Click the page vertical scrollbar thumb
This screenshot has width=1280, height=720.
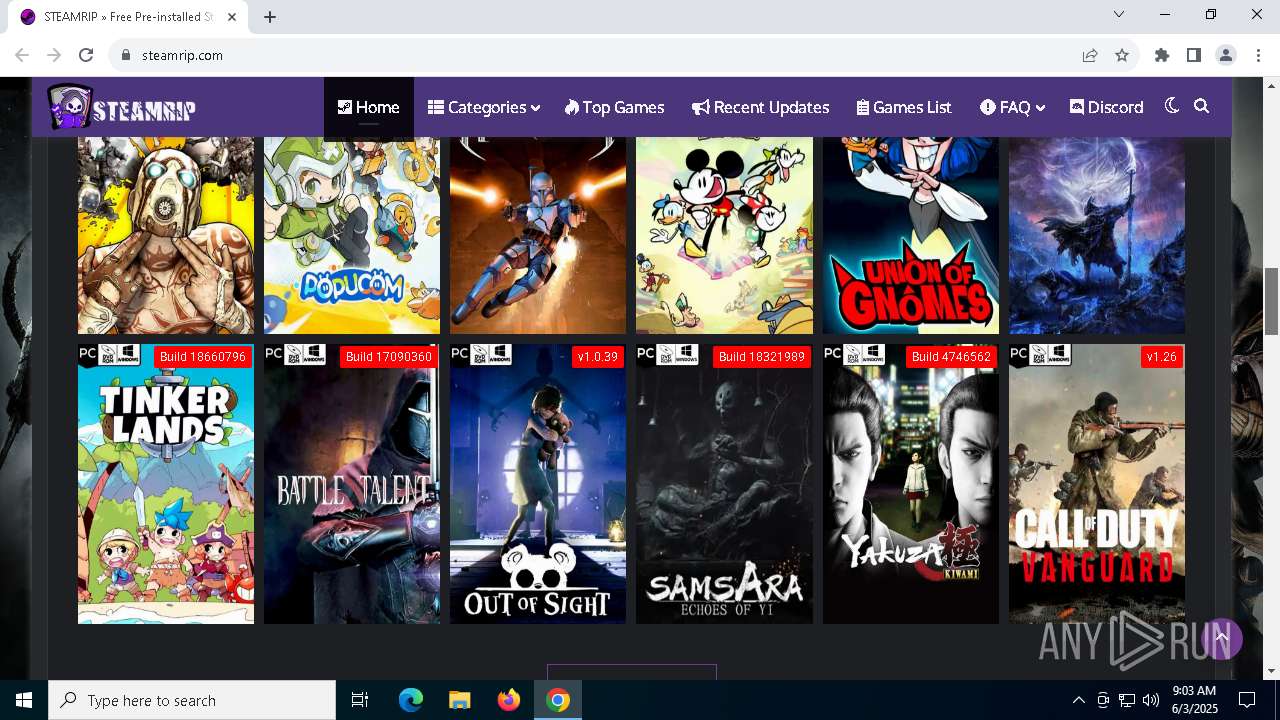pos(1271,301)
